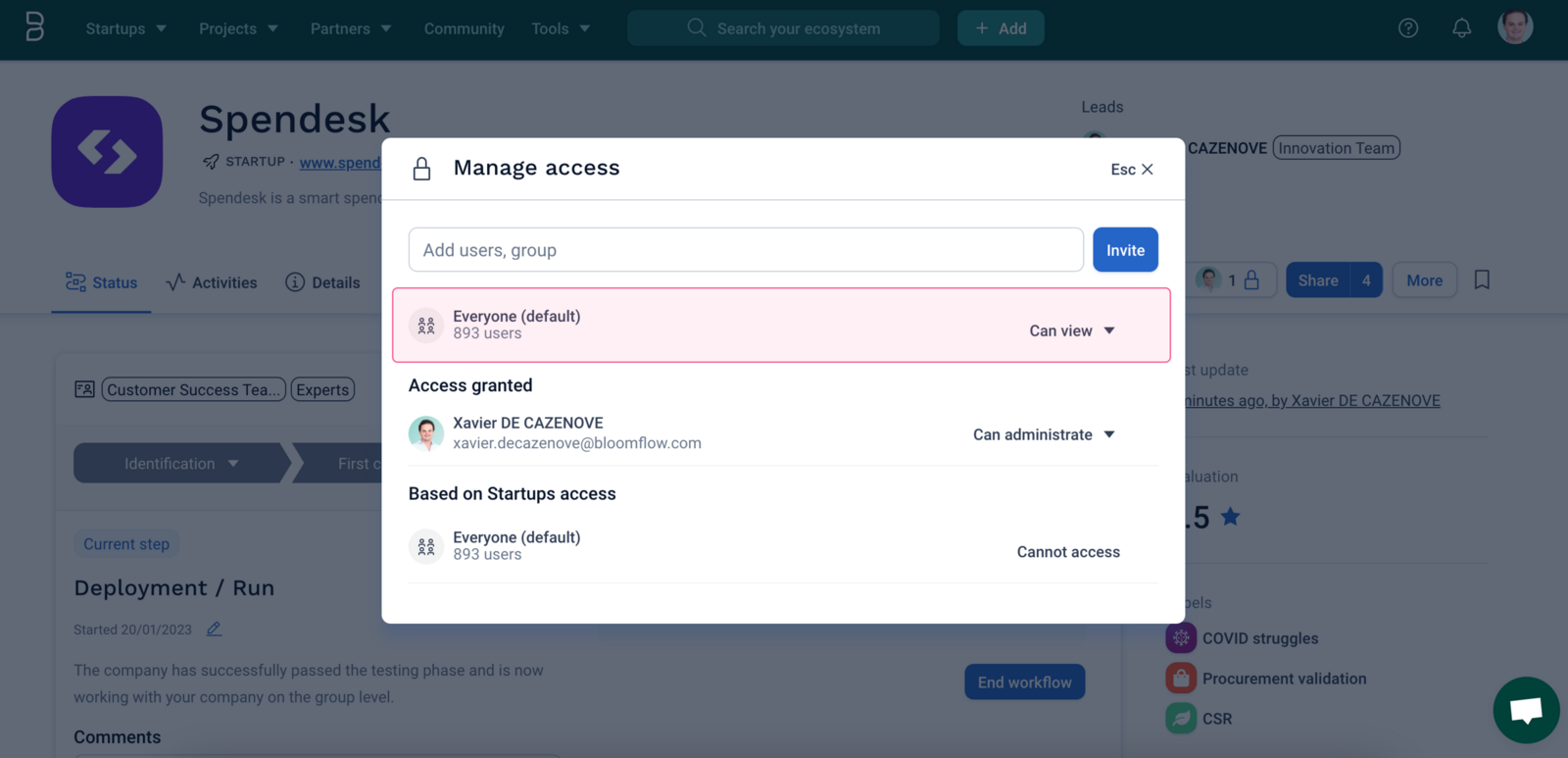
Task: Click the Add button in top bar
Action: 1001,28
